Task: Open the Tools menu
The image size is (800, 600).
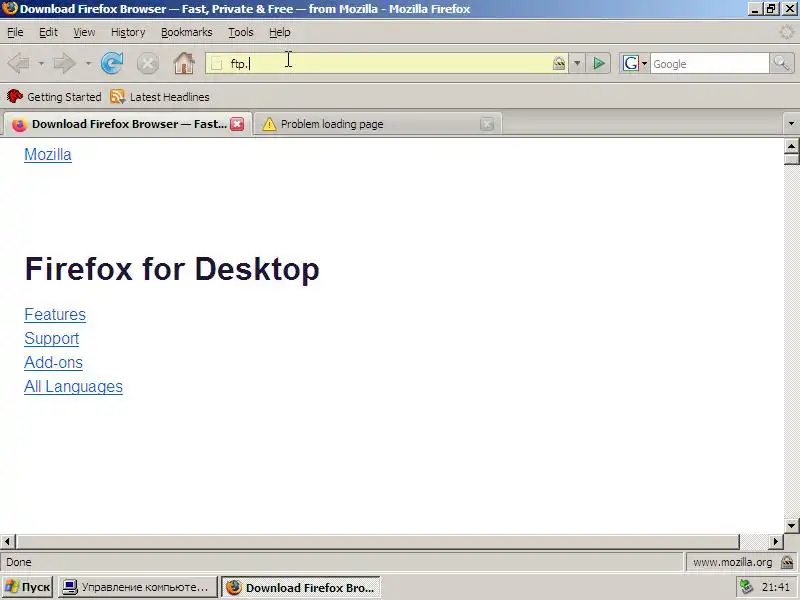Action: coord(241,32)
